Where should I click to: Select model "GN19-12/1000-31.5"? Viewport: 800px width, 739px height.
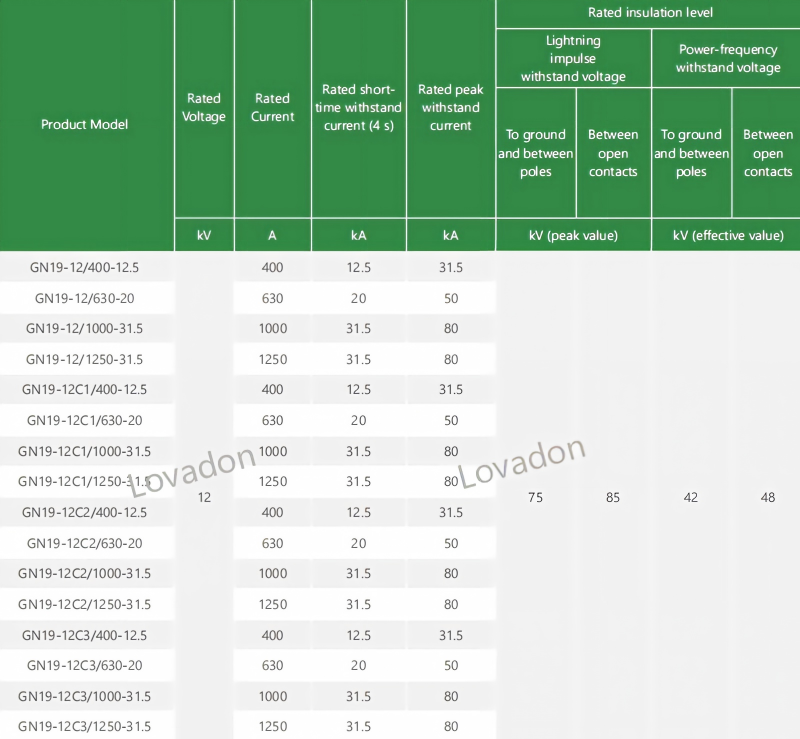(x=84, y=328)
